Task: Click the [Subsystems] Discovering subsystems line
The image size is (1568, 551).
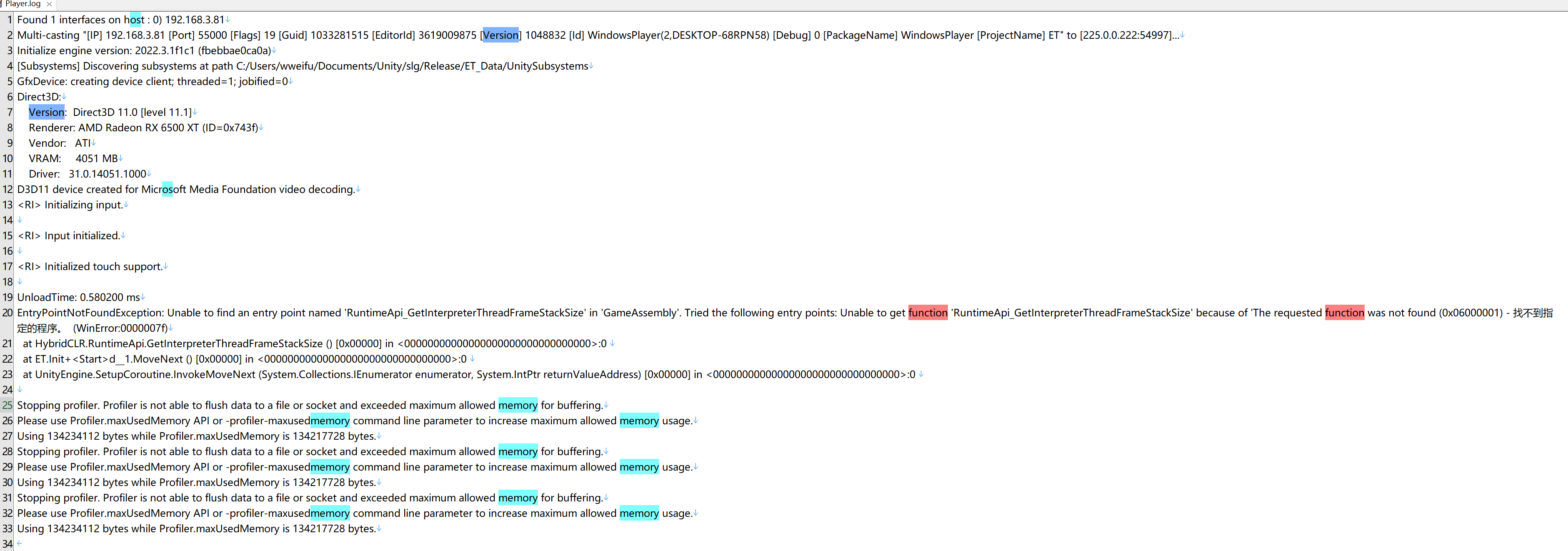Action: point(303,66)
